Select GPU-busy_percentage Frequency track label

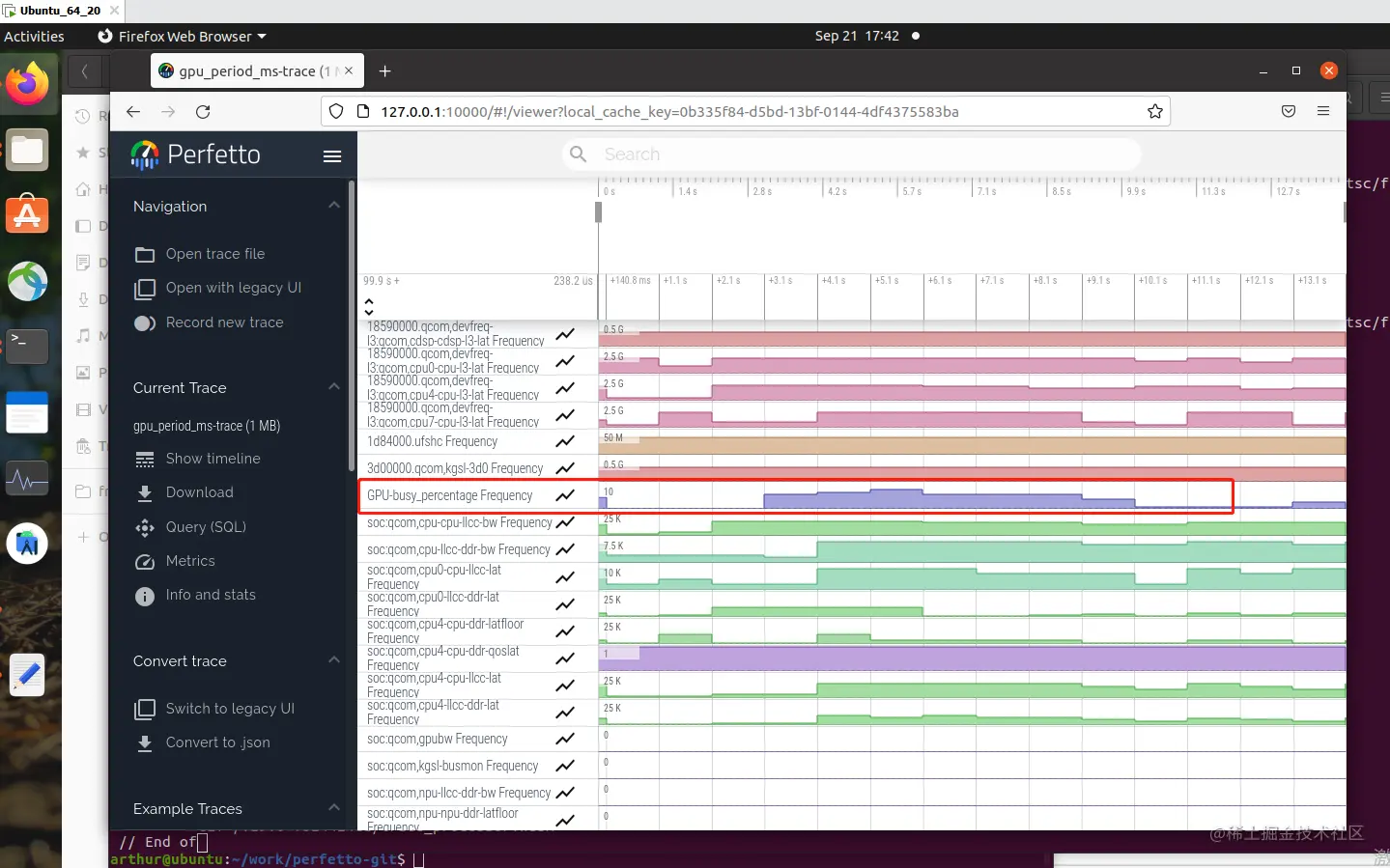click(449, 495)
